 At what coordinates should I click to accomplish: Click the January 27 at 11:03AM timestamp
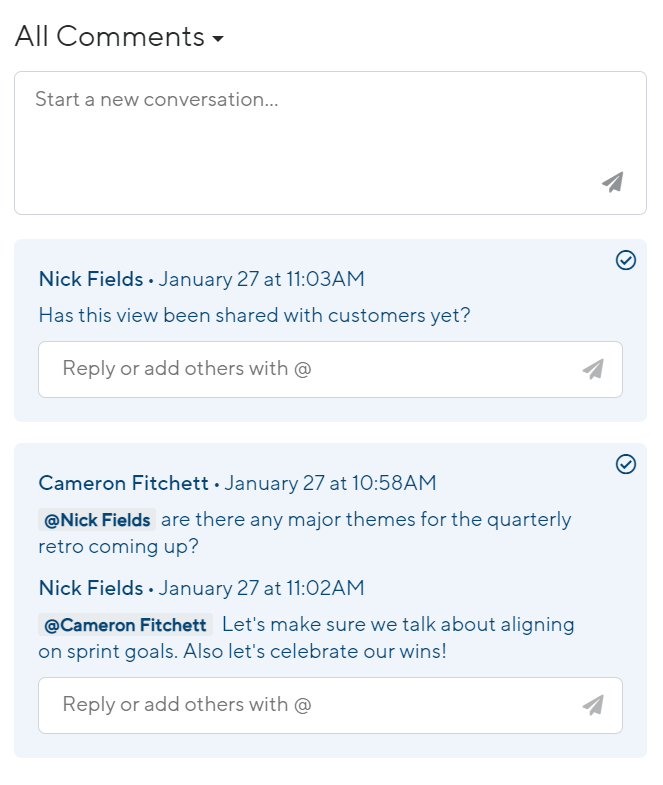[261, 279]
